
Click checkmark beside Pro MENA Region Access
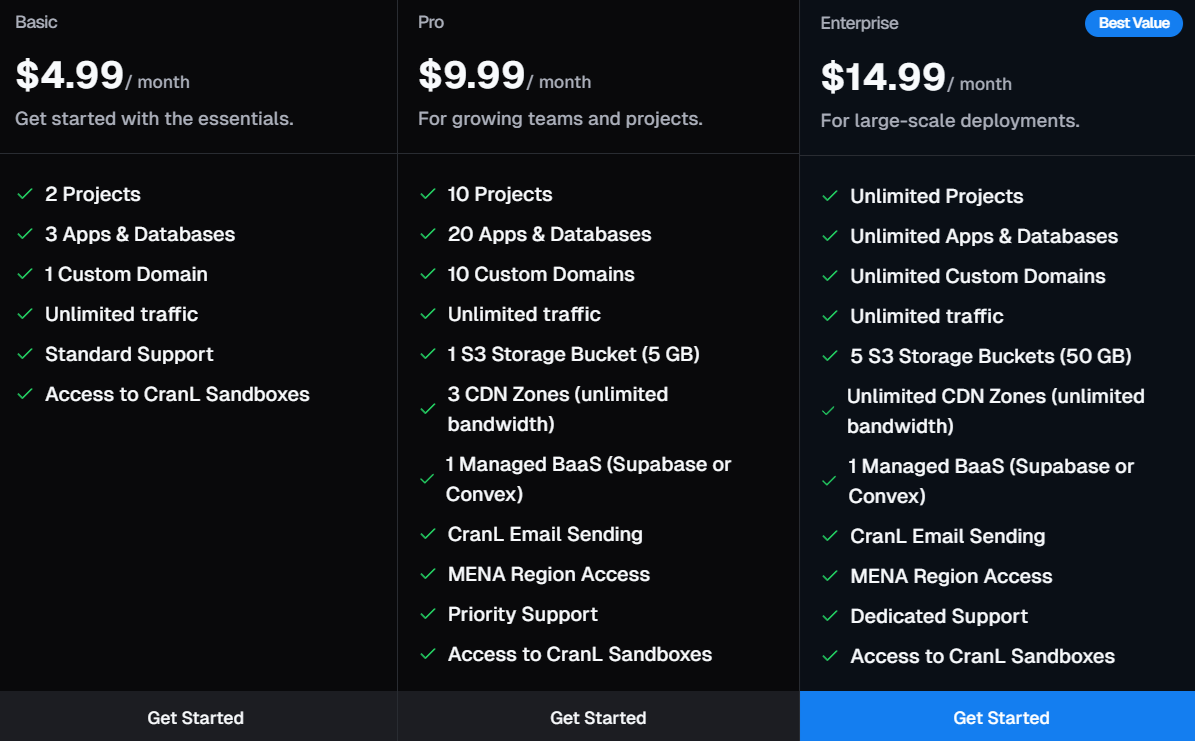click(428, 575)
